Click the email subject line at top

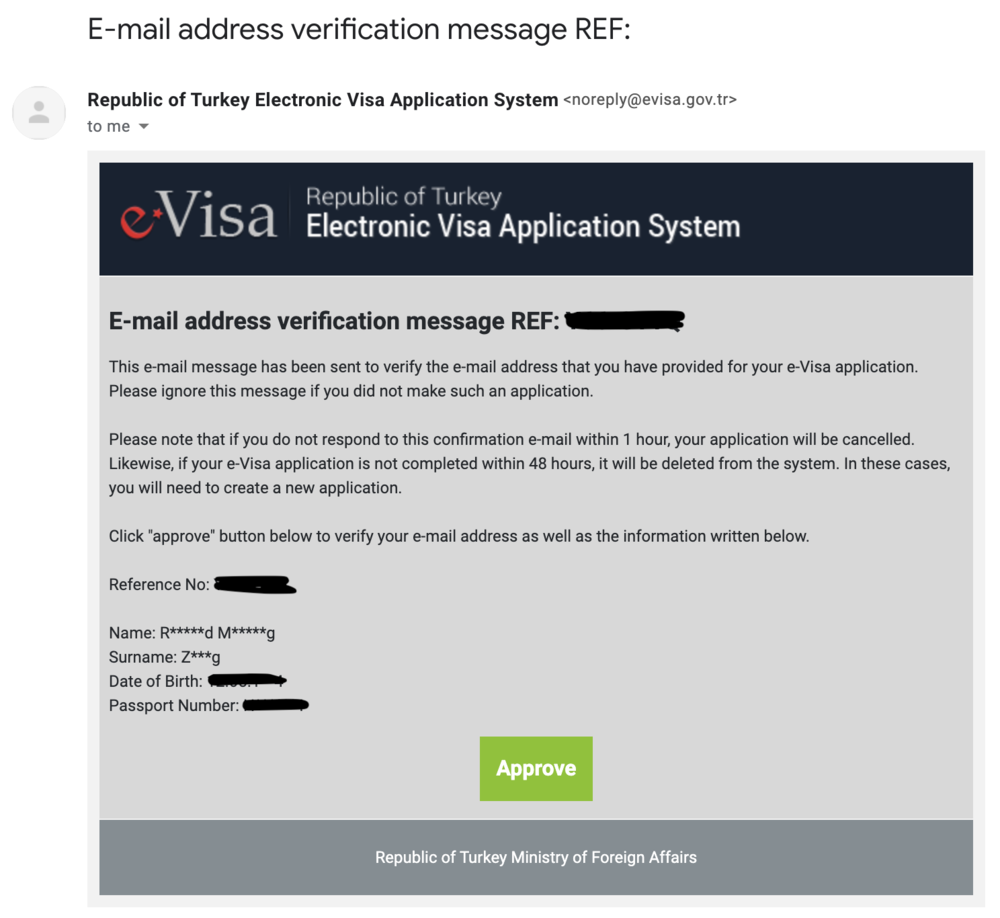[x=359, y=30]
